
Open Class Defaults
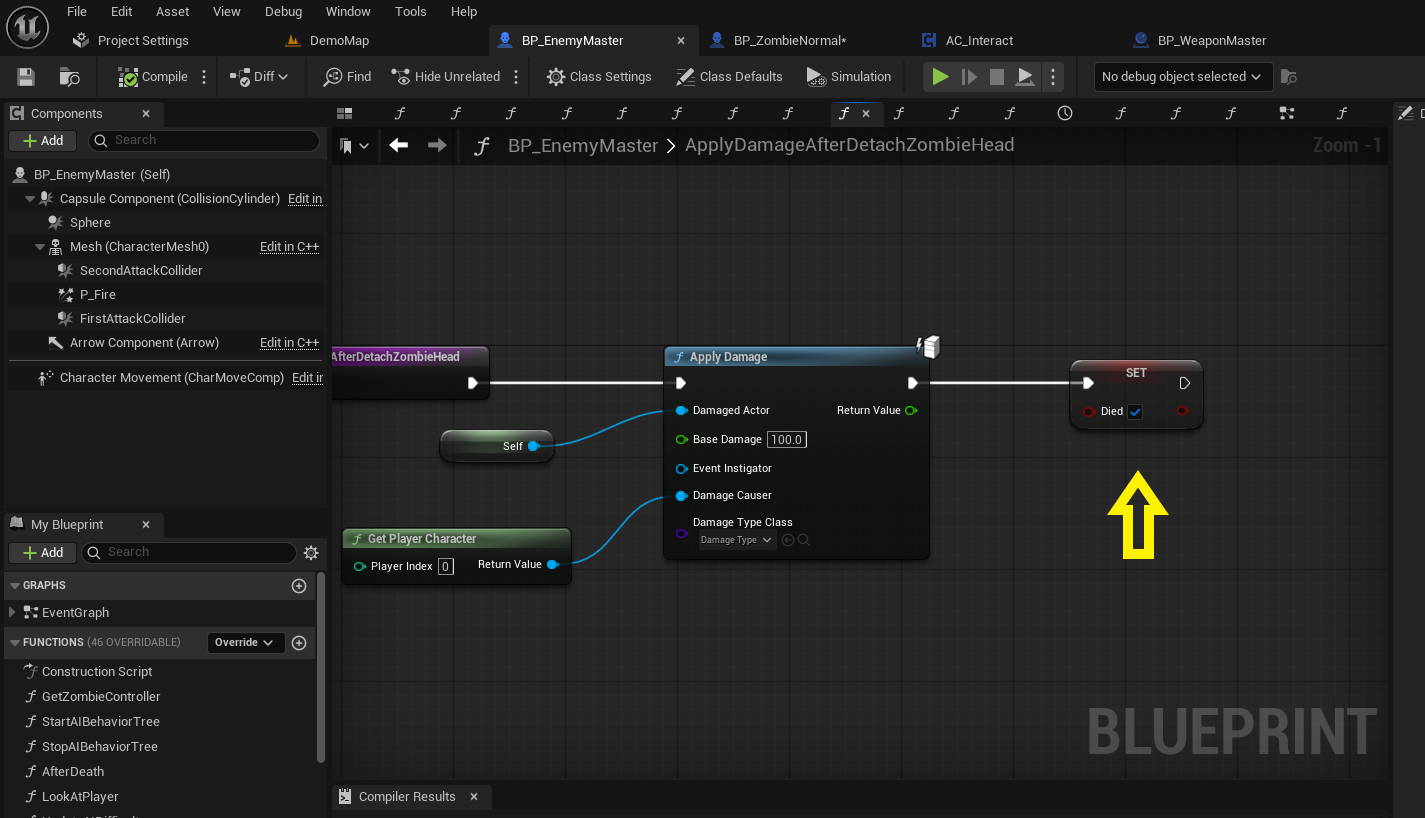coord(730,77)
